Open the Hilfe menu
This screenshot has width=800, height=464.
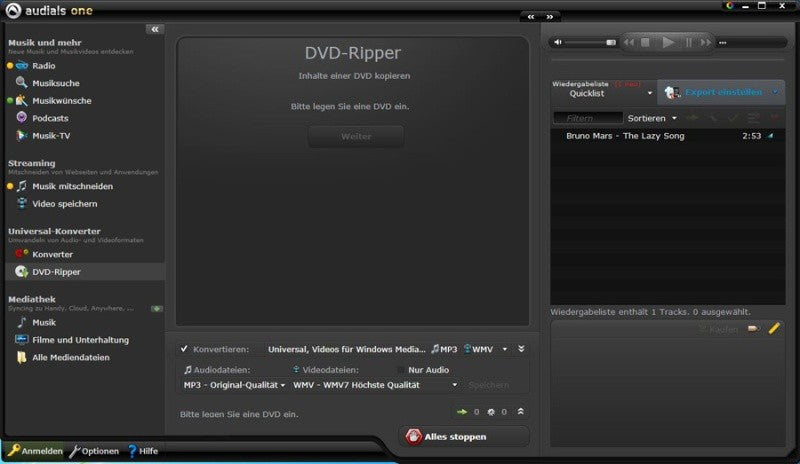[x=143, y=451]
